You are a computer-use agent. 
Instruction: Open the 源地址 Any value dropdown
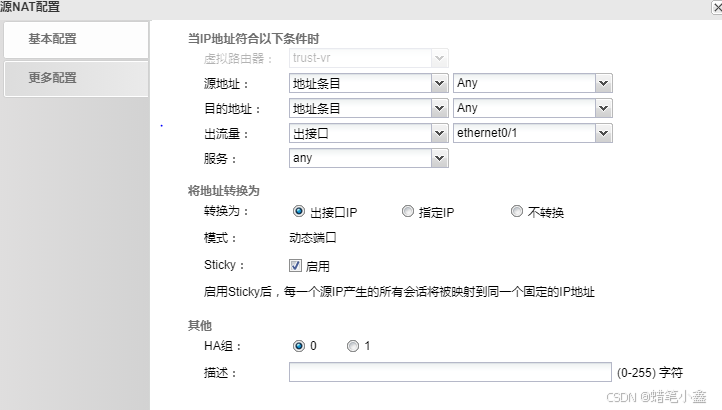tap(603, 83)
